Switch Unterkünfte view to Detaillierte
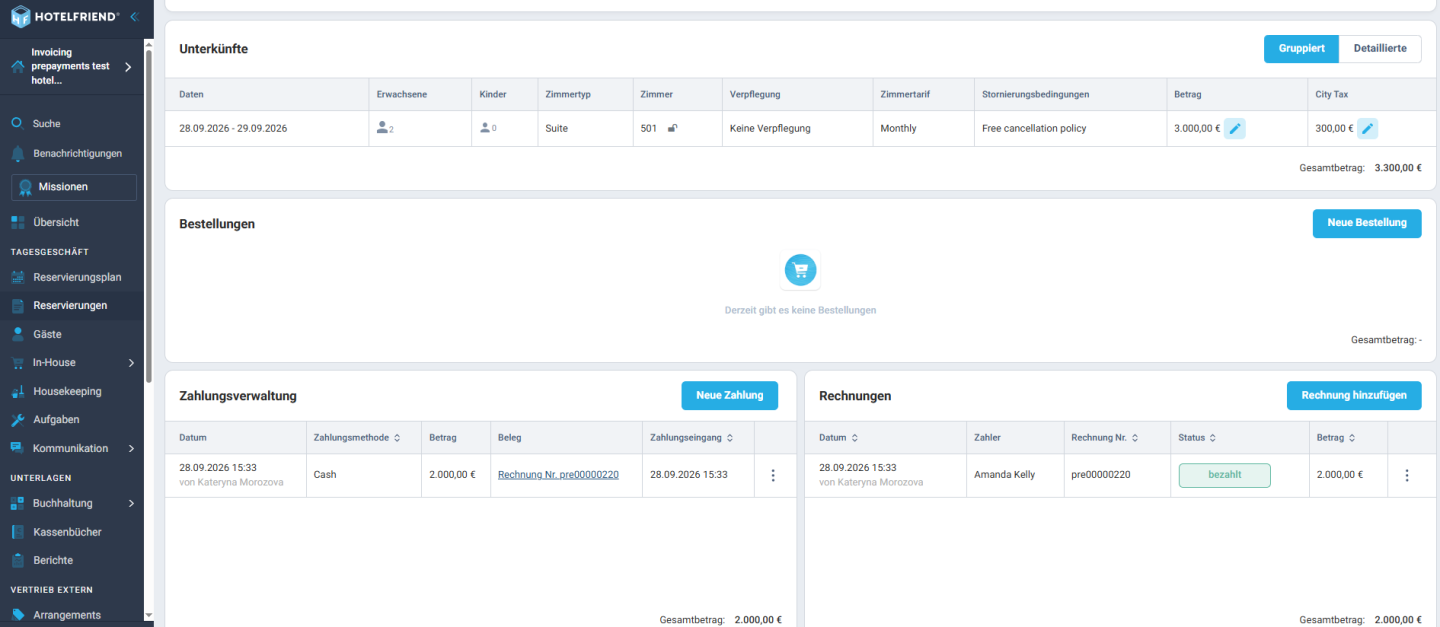This screenshot has width=1440, height=627. (1380, 48)
